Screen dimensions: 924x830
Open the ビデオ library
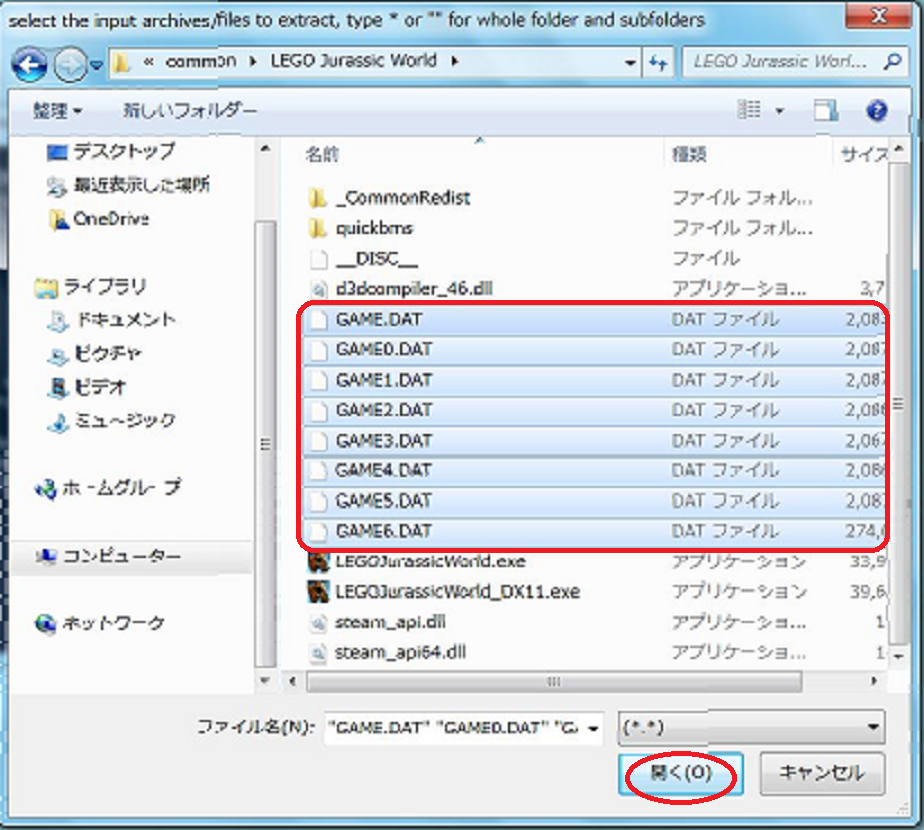(87, 388)
